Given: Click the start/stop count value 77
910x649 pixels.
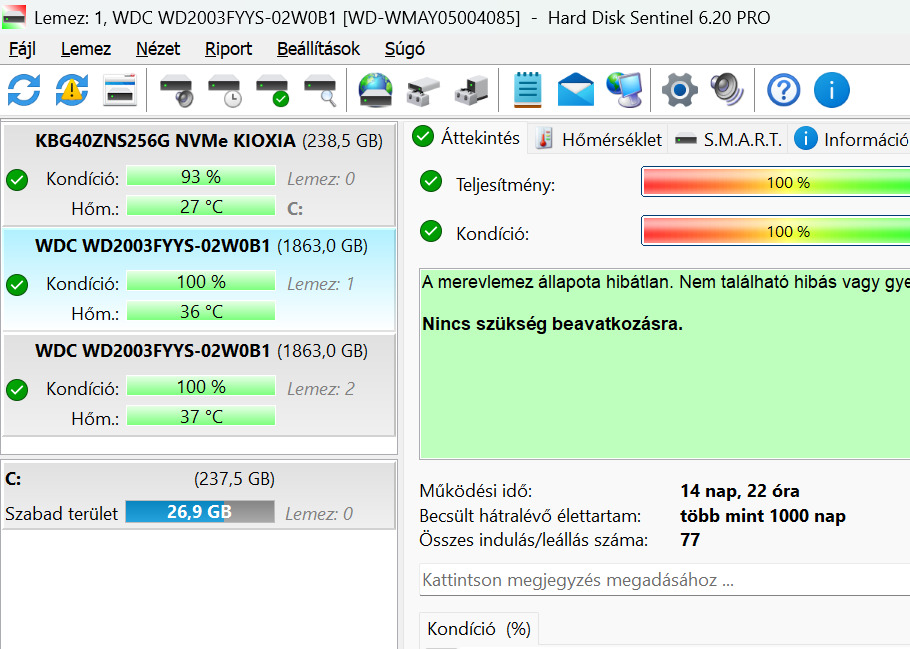Looking at the screenshot, I should [x=690, y=540].
